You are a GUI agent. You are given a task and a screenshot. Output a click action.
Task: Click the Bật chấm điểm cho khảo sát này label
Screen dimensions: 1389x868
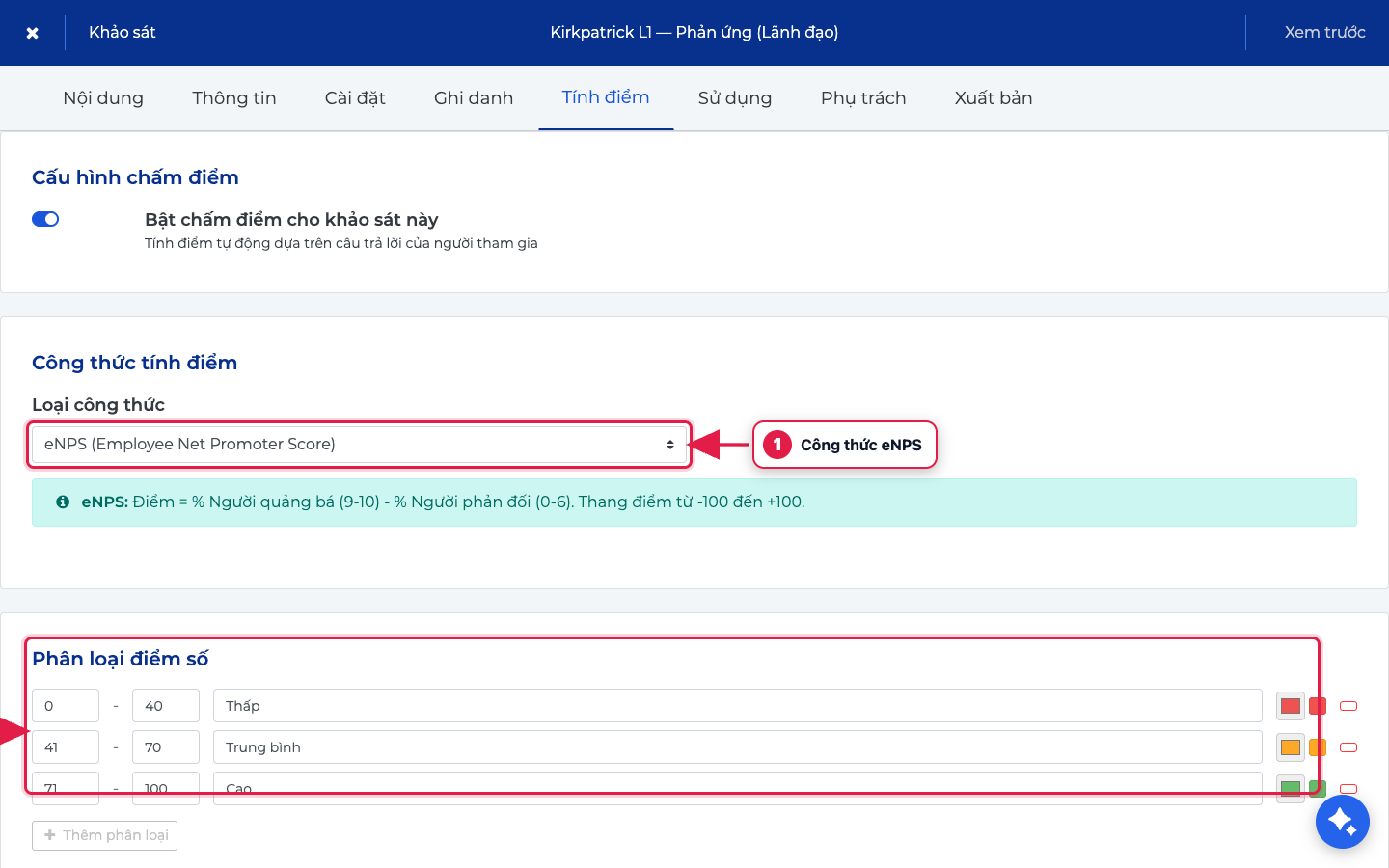(x=291, y=220)
